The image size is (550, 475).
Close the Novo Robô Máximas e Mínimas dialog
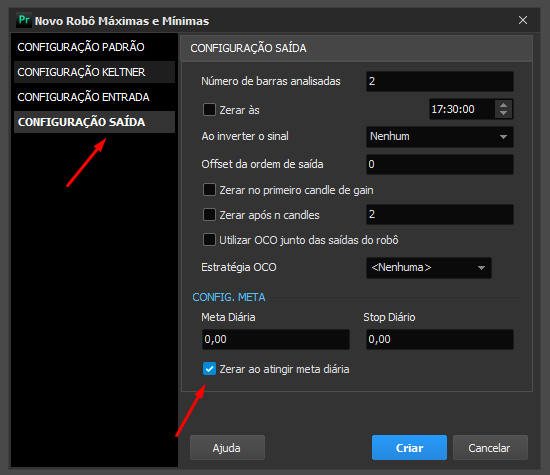tap(523, 20)
